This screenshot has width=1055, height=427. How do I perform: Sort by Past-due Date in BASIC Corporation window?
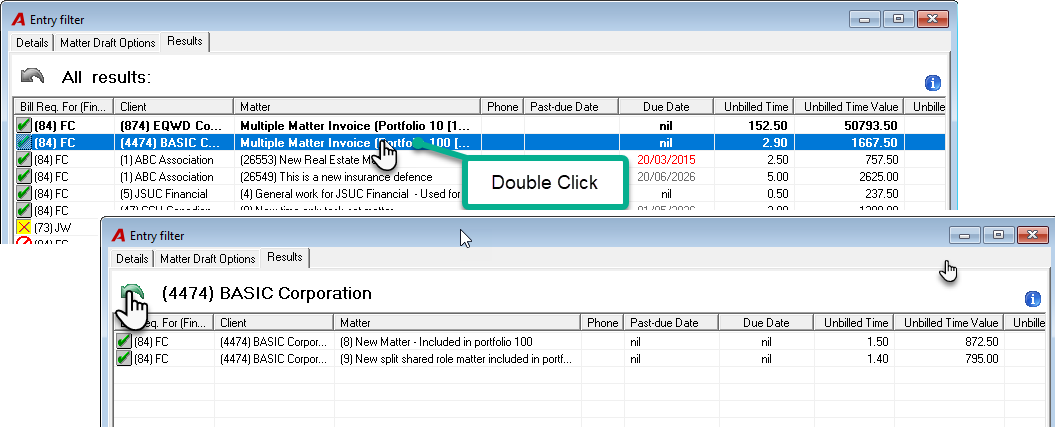pos(671,323)
